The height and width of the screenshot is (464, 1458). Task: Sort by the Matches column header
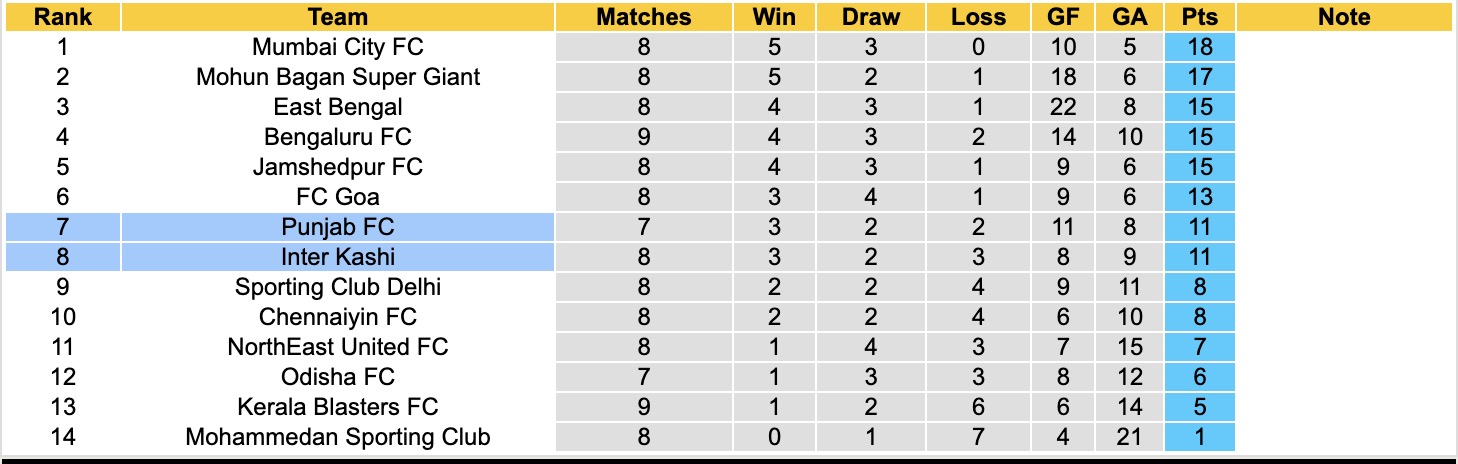(643, 17)
